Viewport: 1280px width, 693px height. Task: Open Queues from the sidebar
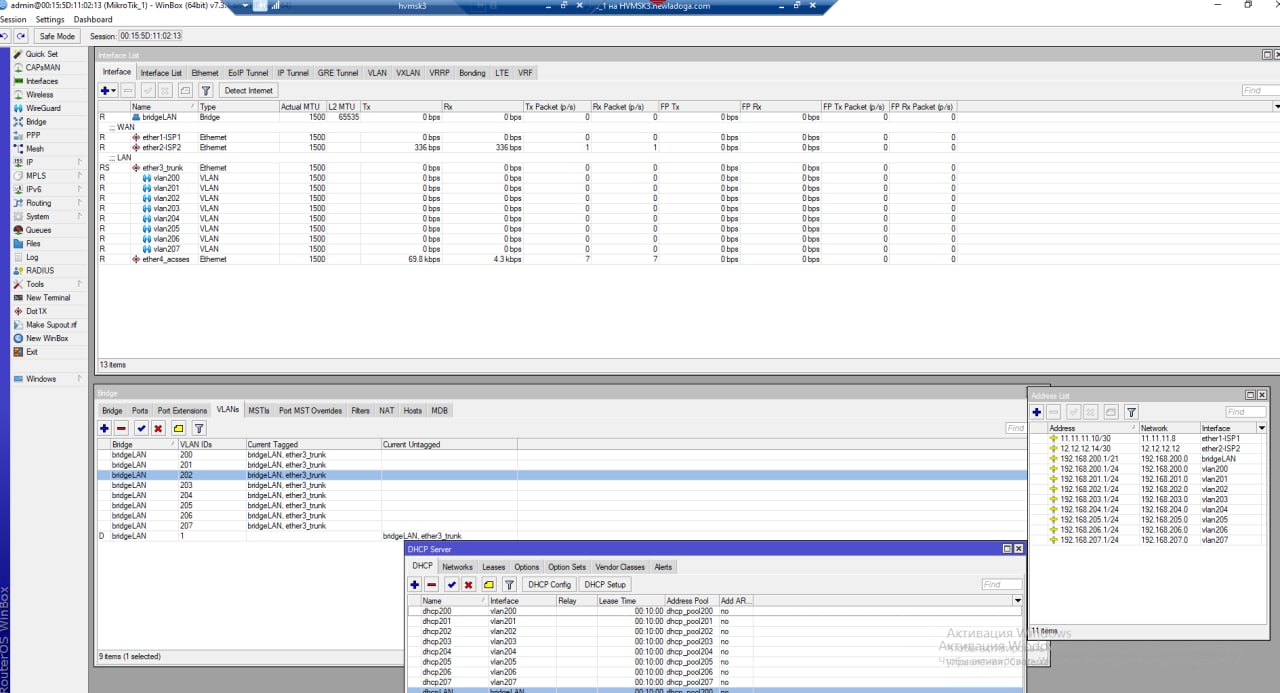tap(38, 230)
